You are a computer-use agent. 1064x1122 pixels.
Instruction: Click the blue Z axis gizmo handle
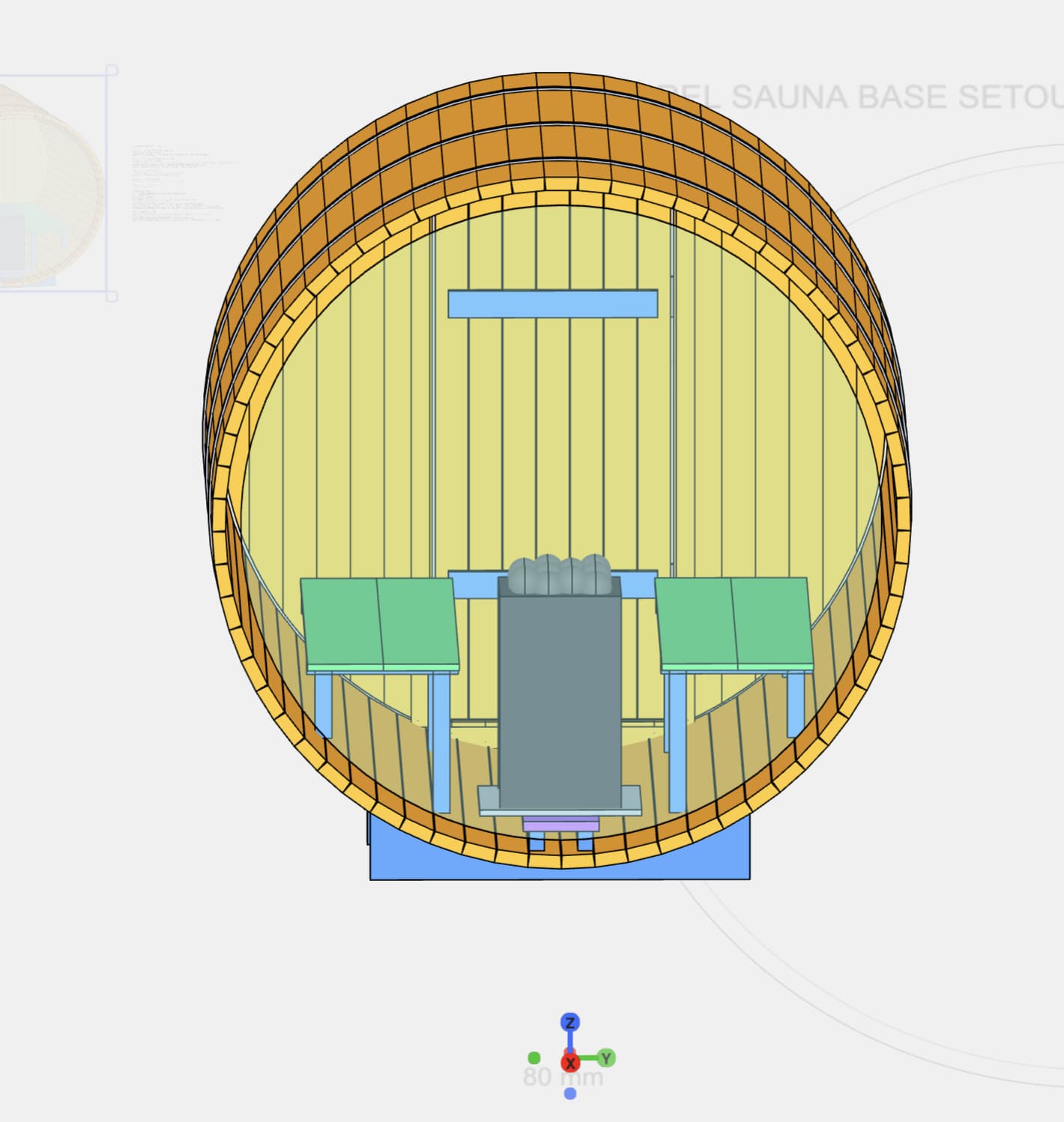[x=570, y=1022]
